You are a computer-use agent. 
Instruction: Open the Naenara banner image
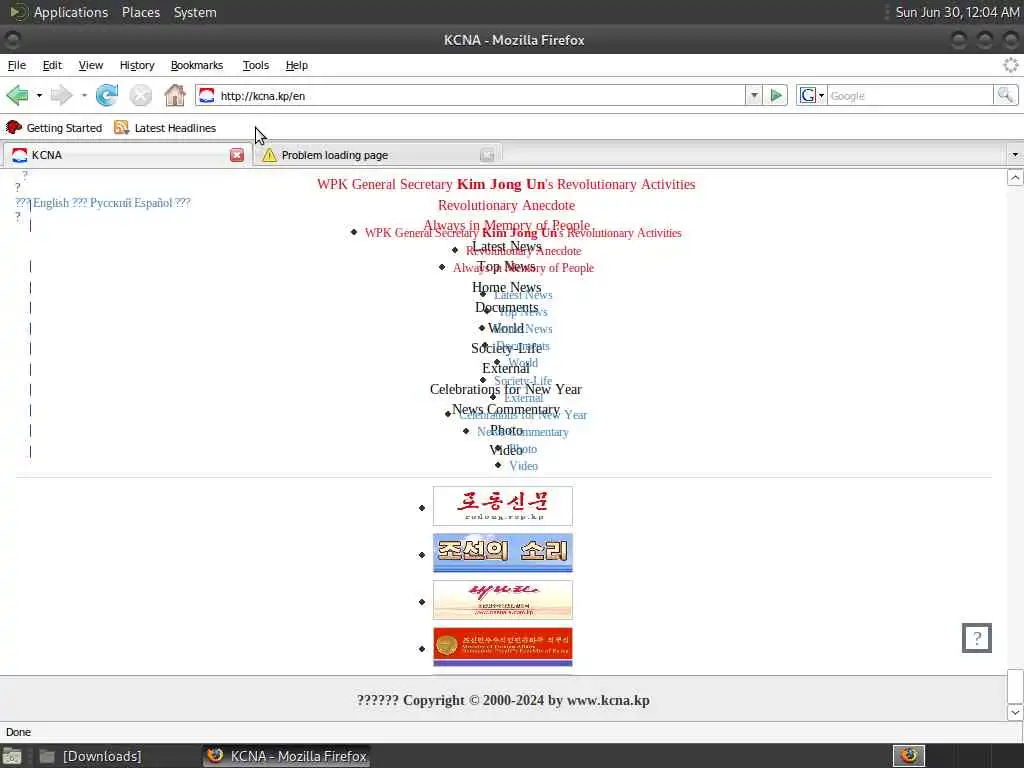pyautogui.click(x=502, y=600)
